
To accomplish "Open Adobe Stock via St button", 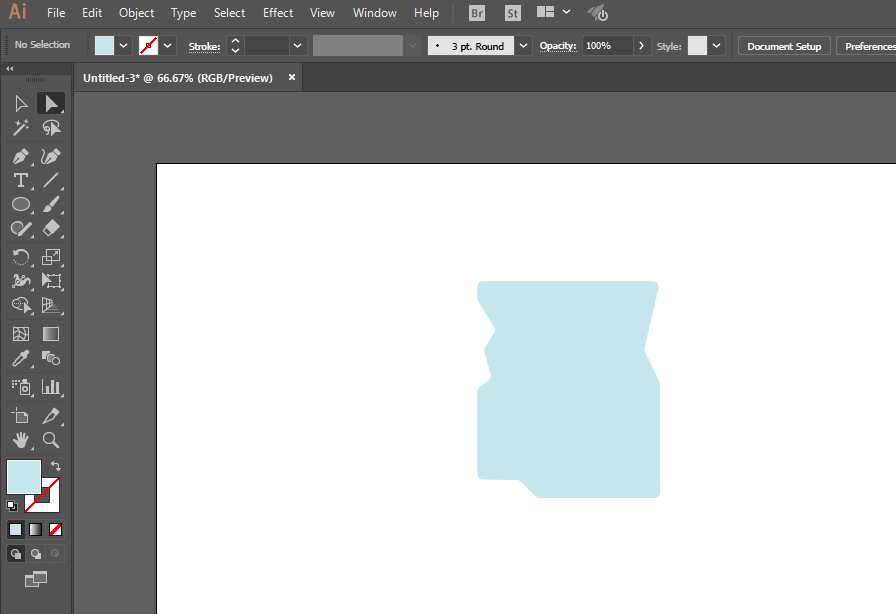I will click(x=513, y=13).
